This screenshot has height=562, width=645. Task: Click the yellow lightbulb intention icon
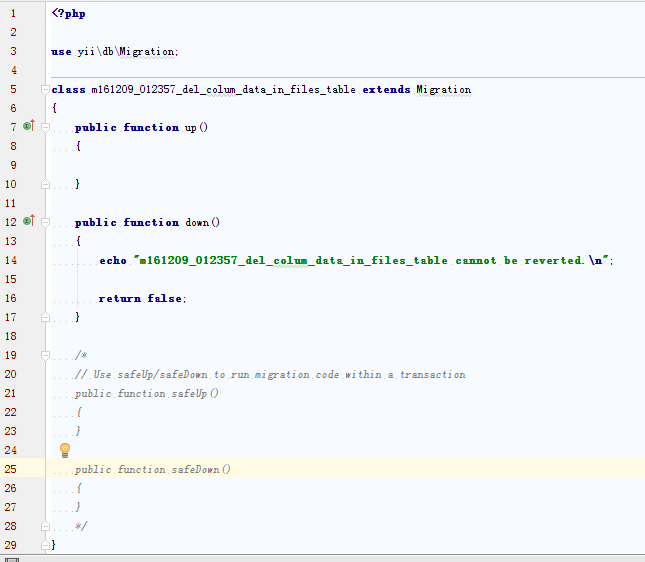(65, 450)
